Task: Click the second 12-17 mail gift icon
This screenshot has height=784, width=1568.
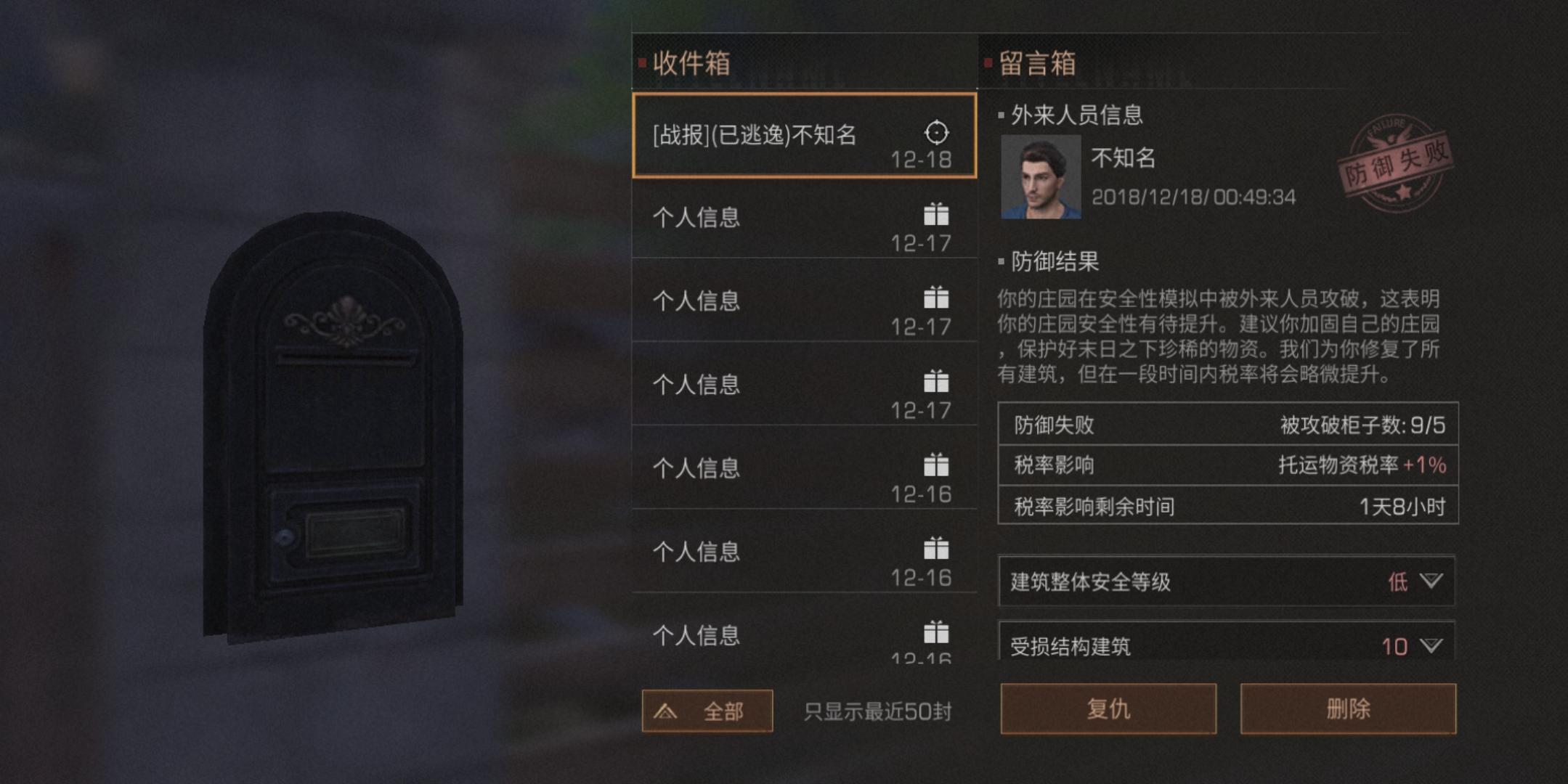Action: [x=936, y=298]
